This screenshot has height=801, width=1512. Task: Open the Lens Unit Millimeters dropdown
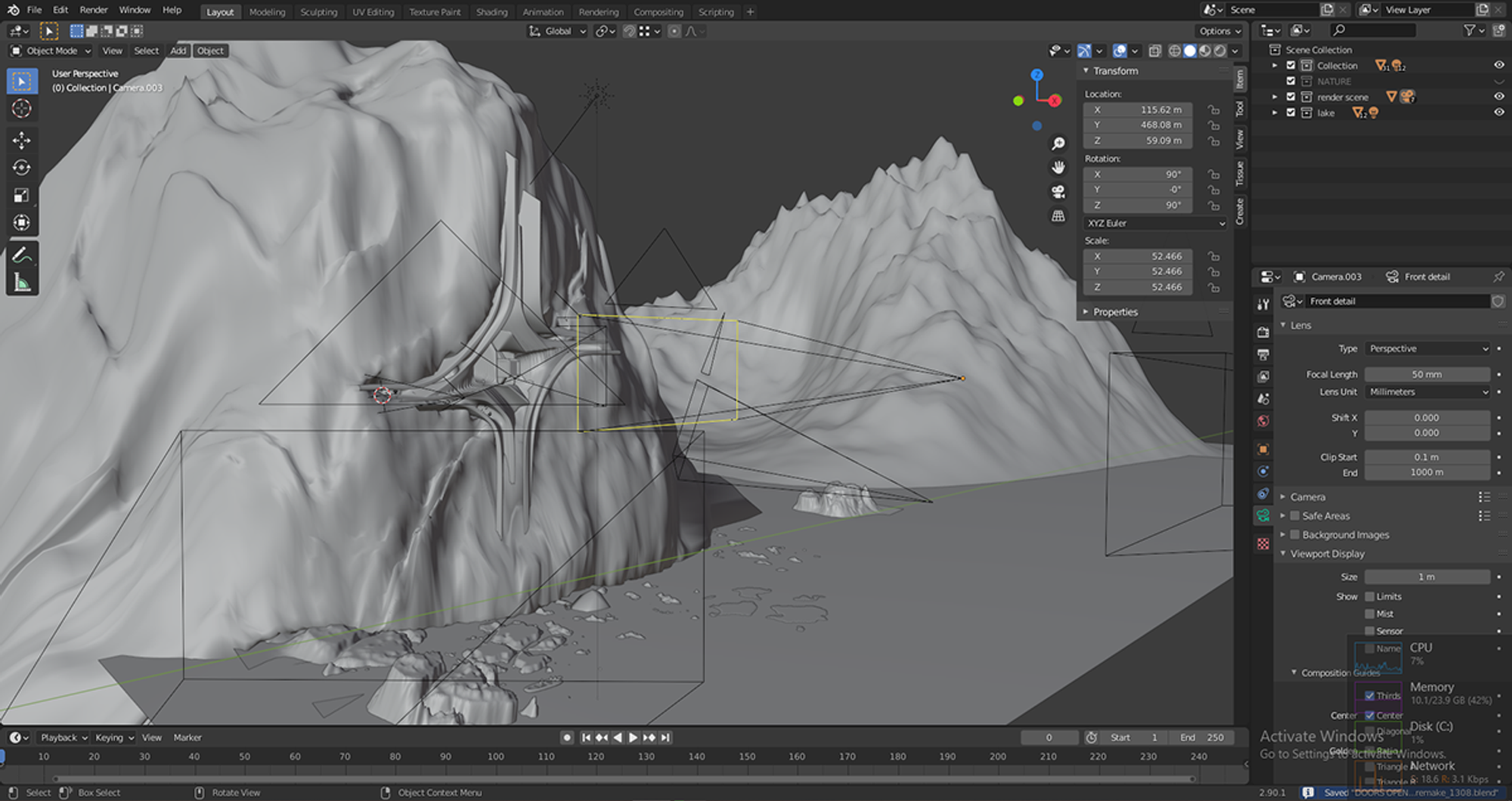click(x=1428, y=392)
